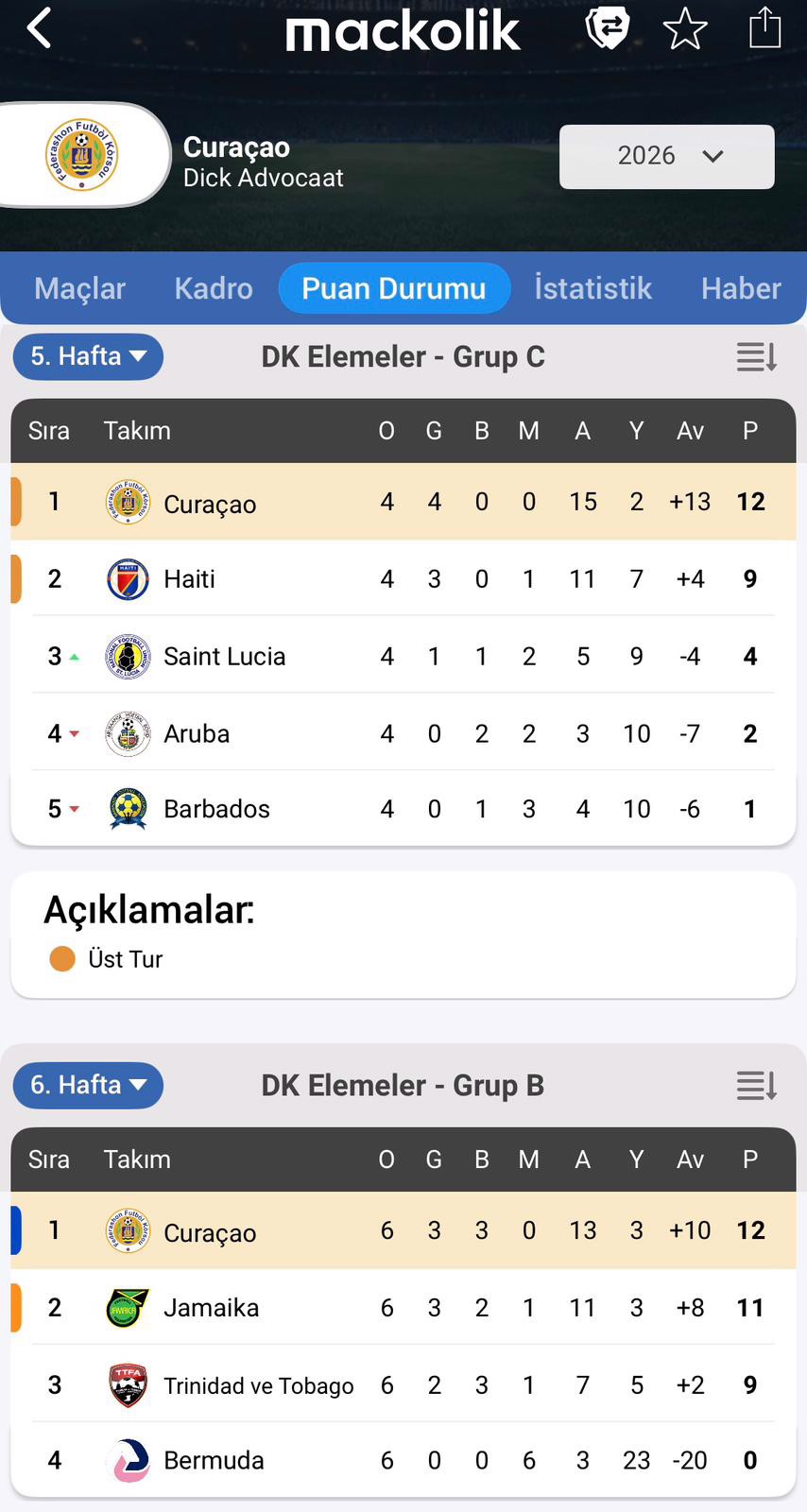Switch to the Maçlar tab

pos(79,288)
